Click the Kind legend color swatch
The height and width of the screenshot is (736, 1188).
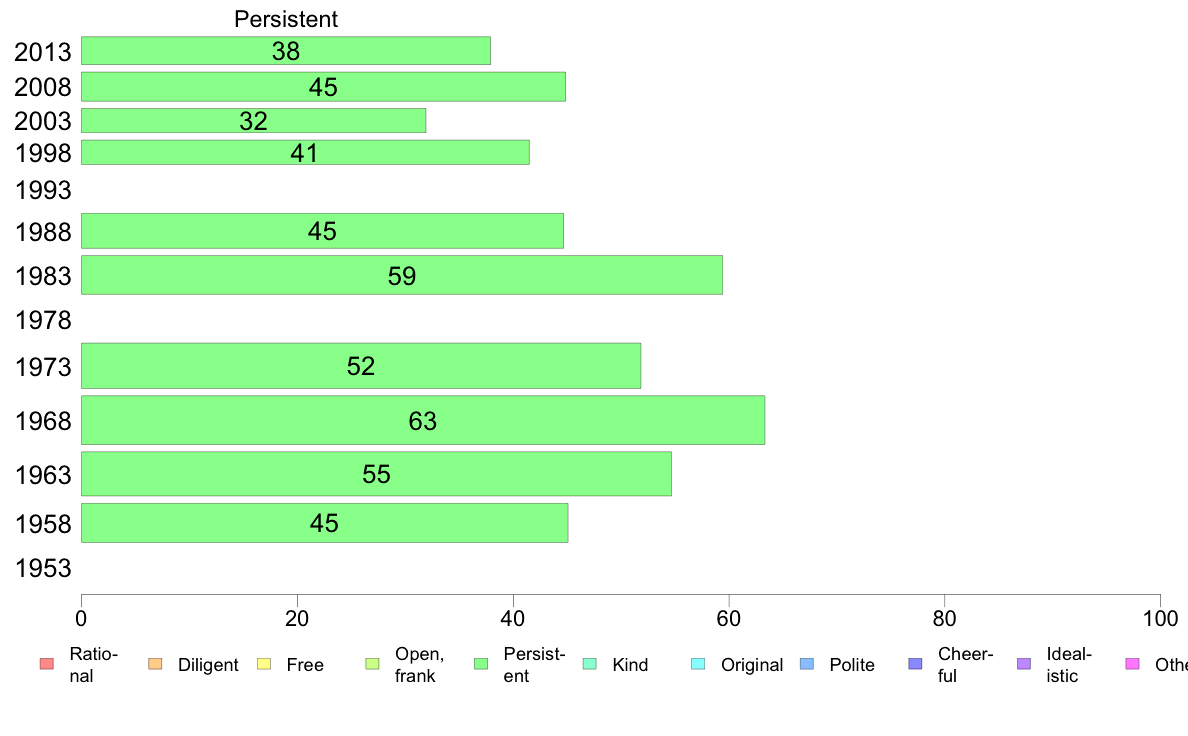589,664
